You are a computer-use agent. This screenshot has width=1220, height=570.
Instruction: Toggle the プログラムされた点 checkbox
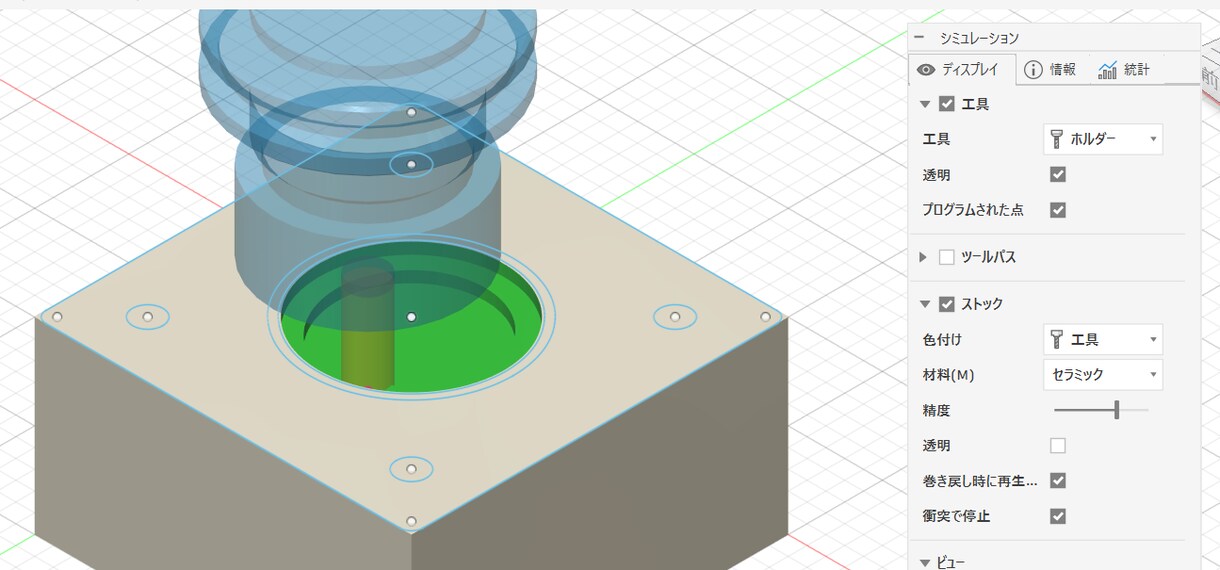[x=1058, y=211]
